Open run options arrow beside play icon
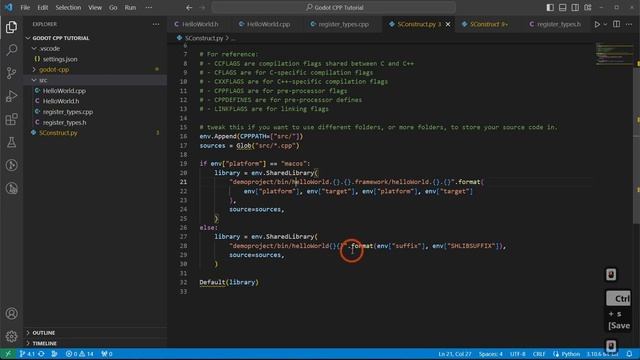Viewport: 640px width, 360px height. [x=605, y=24]
